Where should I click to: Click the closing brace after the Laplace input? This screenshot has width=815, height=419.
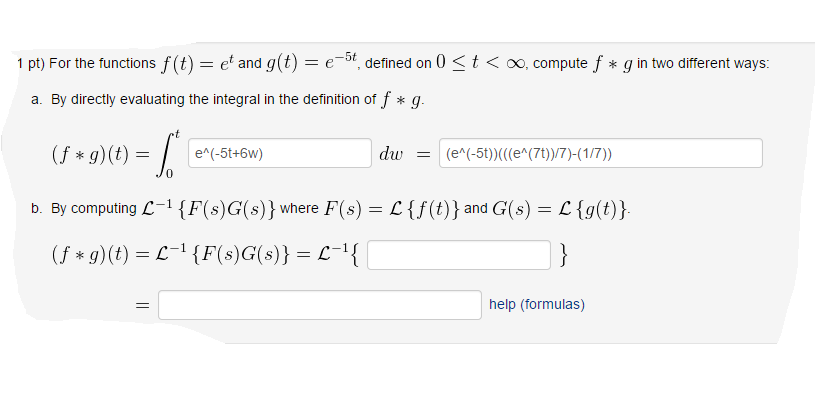[x=566, y=256]
